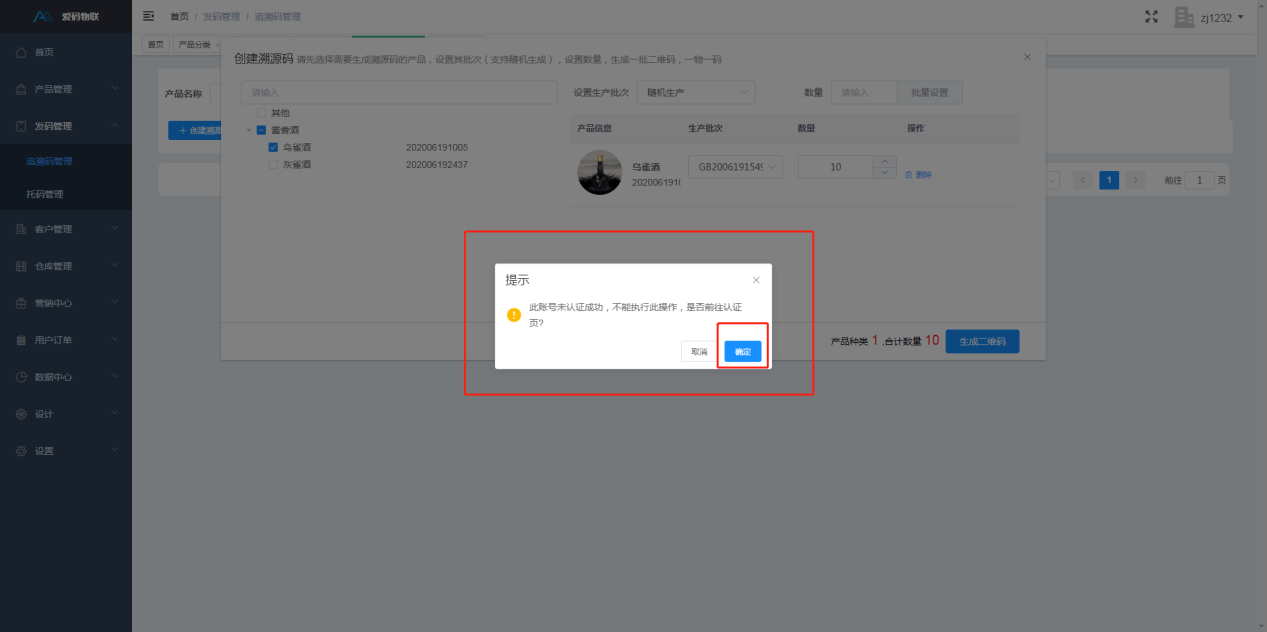Toggle the sidebar collapse hamburger icon

coord(149,16)
